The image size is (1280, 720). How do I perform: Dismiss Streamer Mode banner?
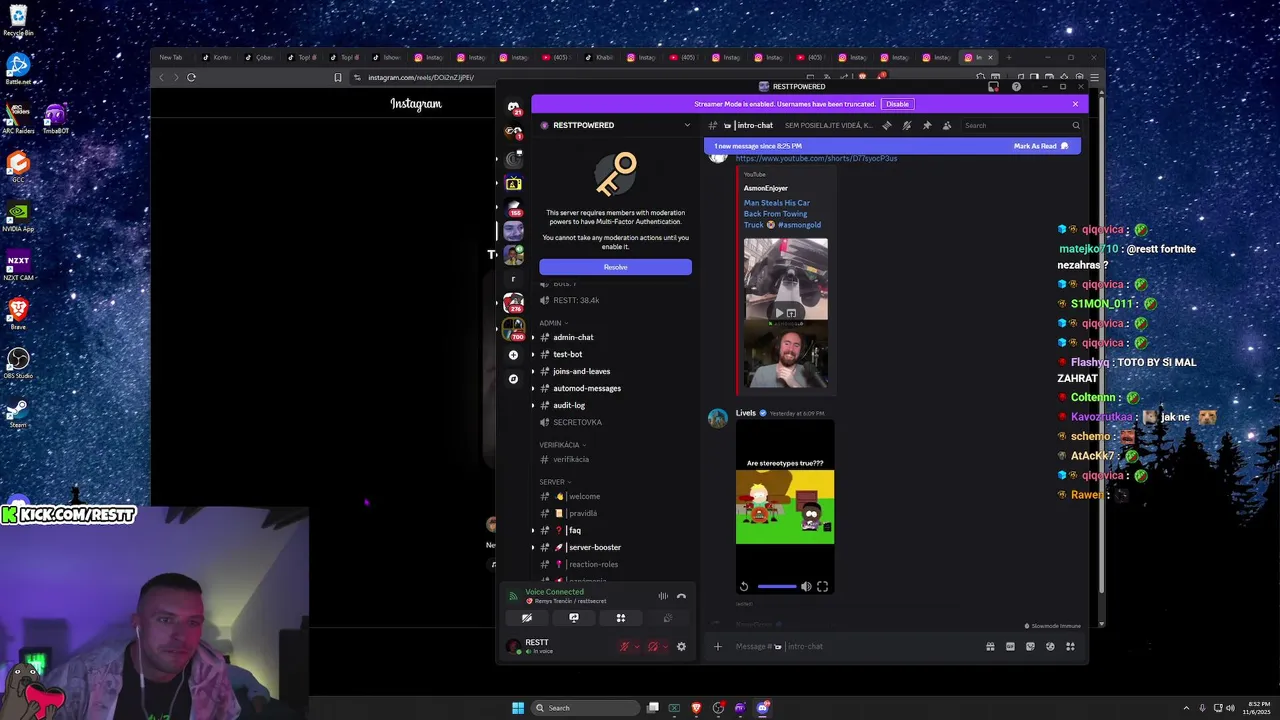coord(1076,104)
